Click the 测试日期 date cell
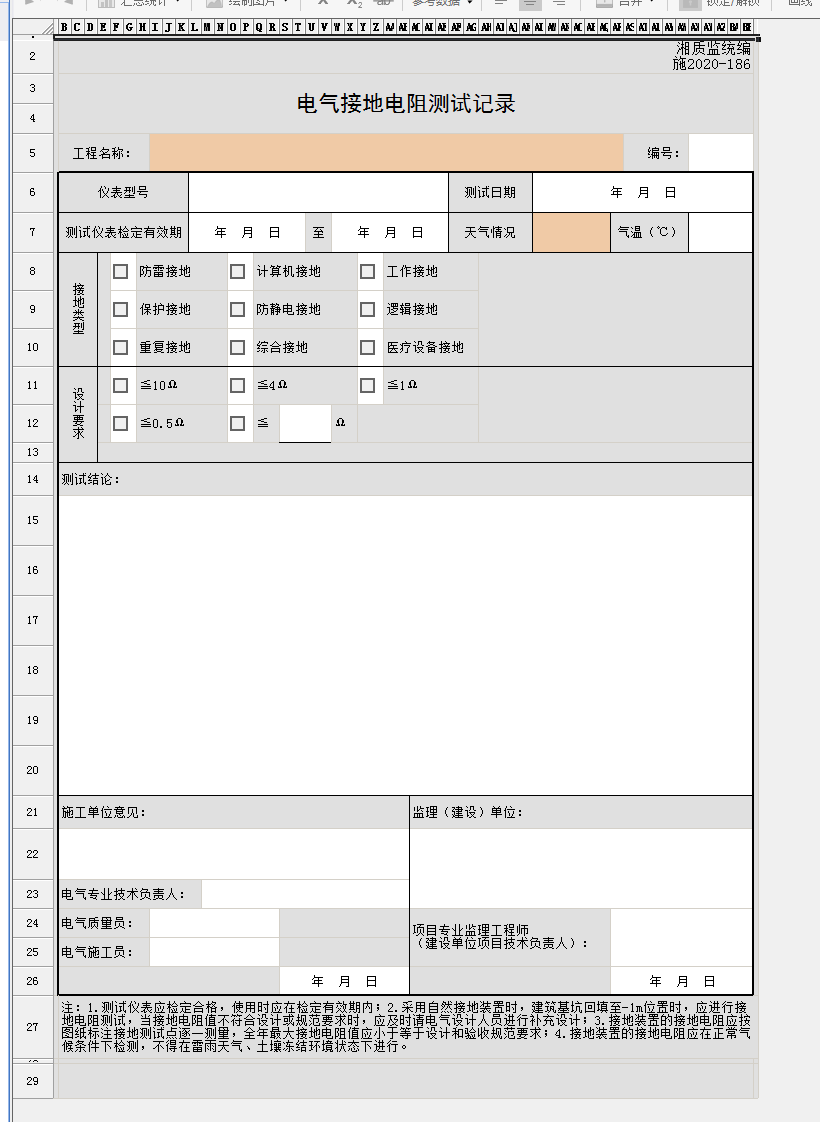 coord(643,192)
